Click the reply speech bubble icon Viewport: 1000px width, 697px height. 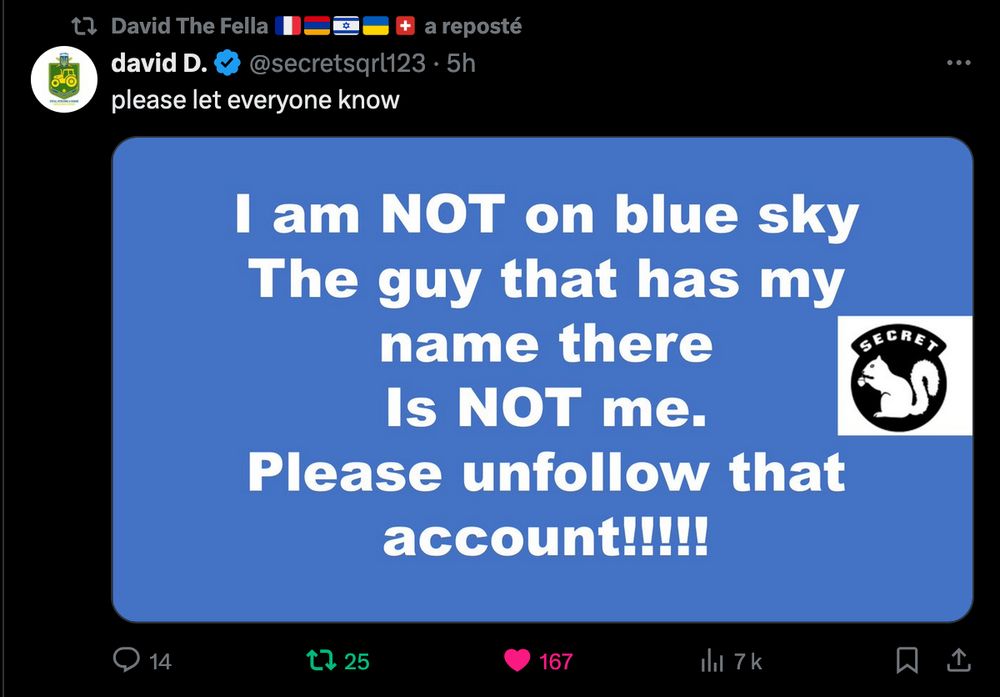pos(126,660)
